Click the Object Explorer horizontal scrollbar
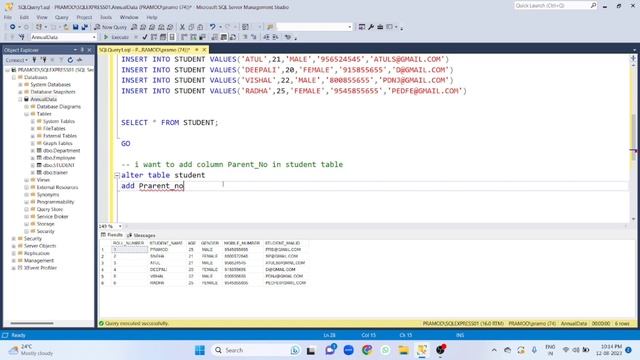This screenshot has width=640, height=360. [32, 323]
